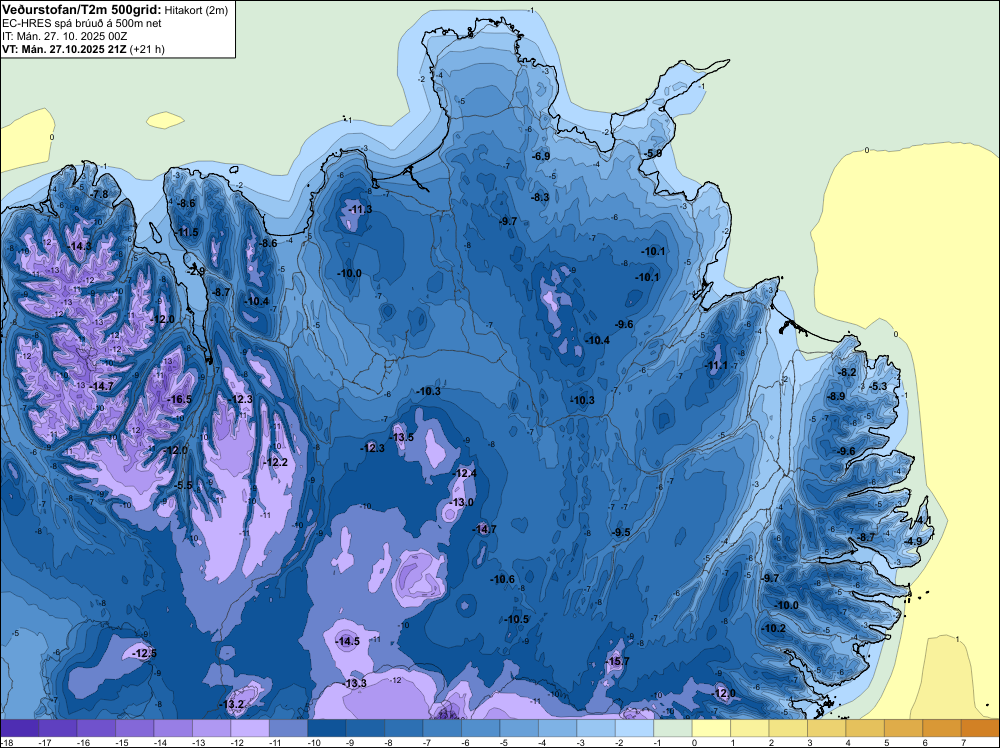The image size is (1000, 748).
Task: Click the -13.2 temperature label
Action: pos(233,704)
